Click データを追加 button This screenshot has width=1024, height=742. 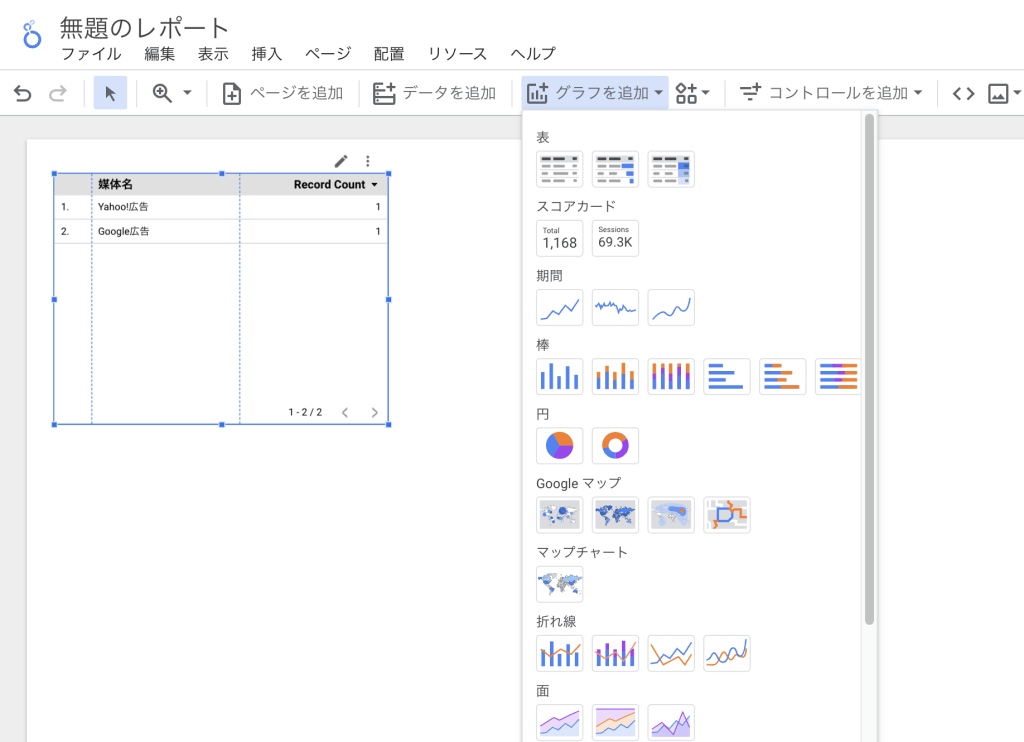click(x=434, y=93)
